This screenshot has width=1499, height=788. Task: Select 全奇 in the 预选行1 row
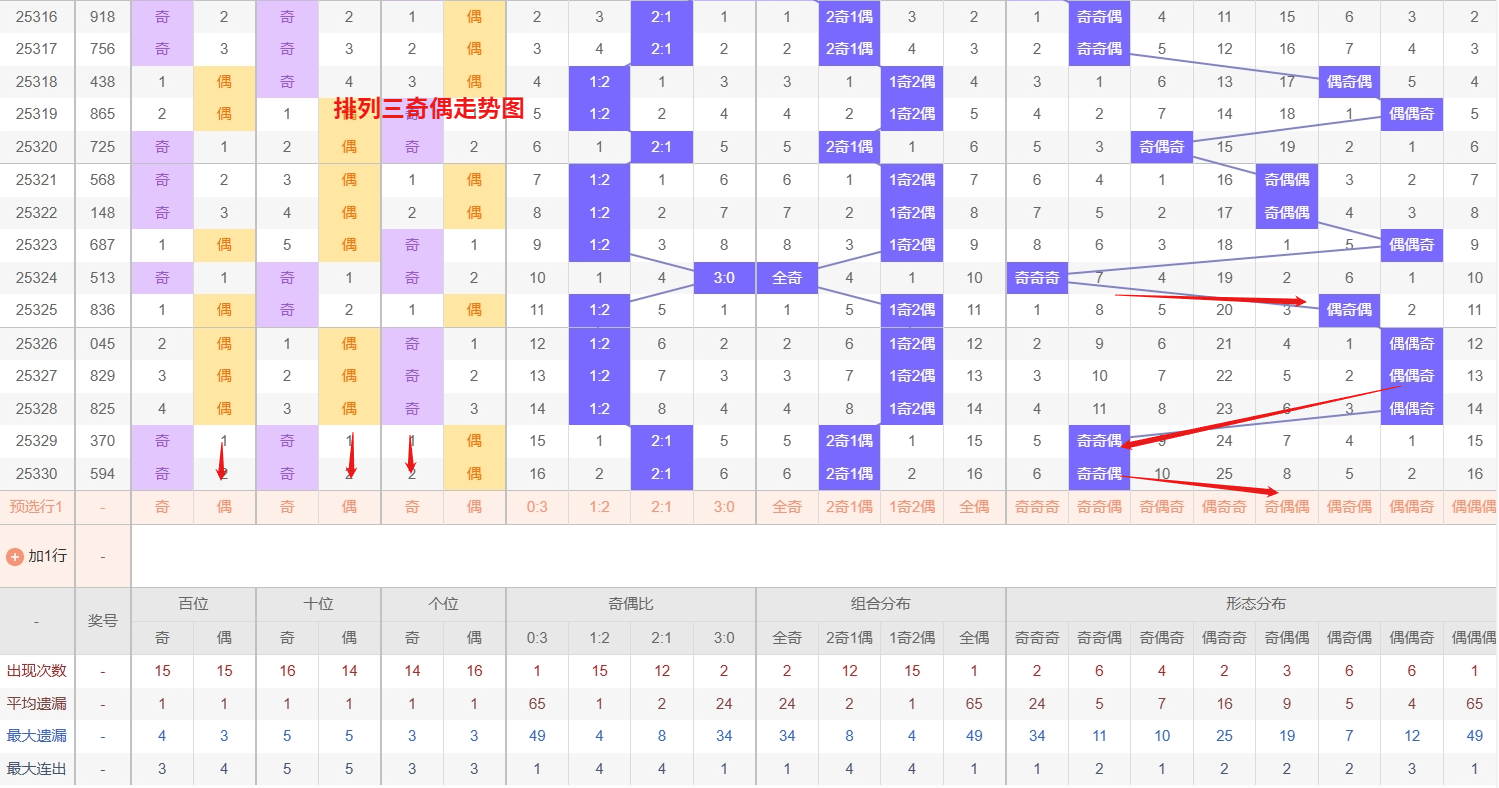coord(787,507)
